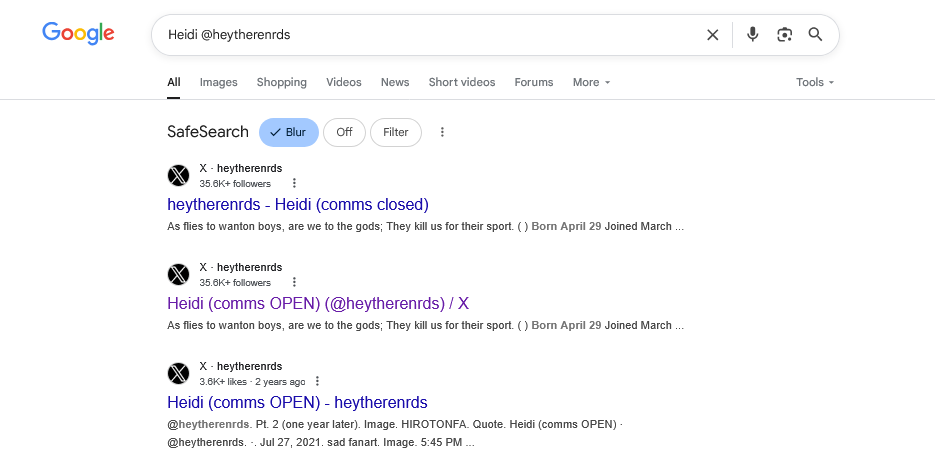936x460 pixels.
Task: Open options menu for comms closed result
Action: coord(294,183)
